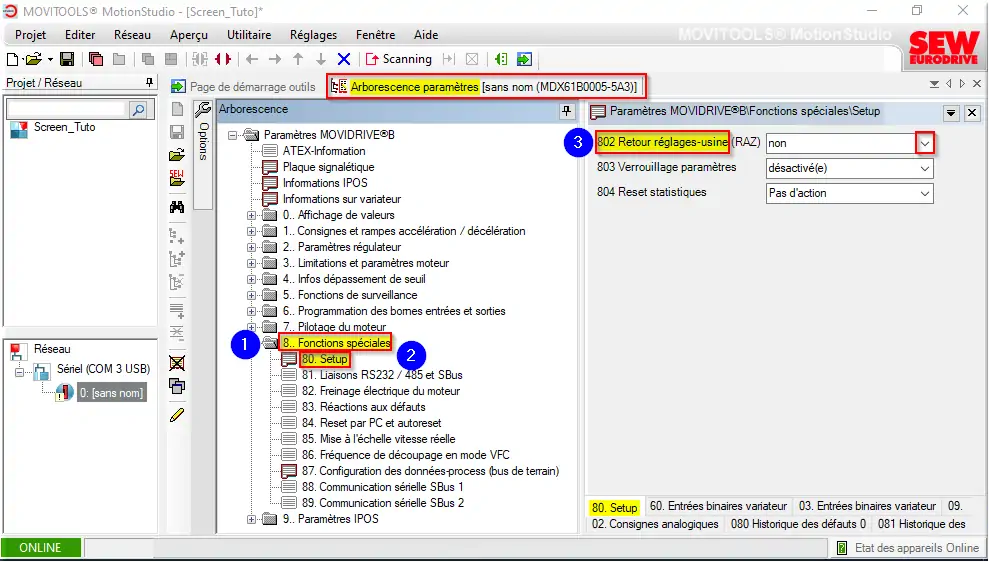Pin the Arborescence panel
This screenshot has width=989, height=562.
[x=566, y=111]
